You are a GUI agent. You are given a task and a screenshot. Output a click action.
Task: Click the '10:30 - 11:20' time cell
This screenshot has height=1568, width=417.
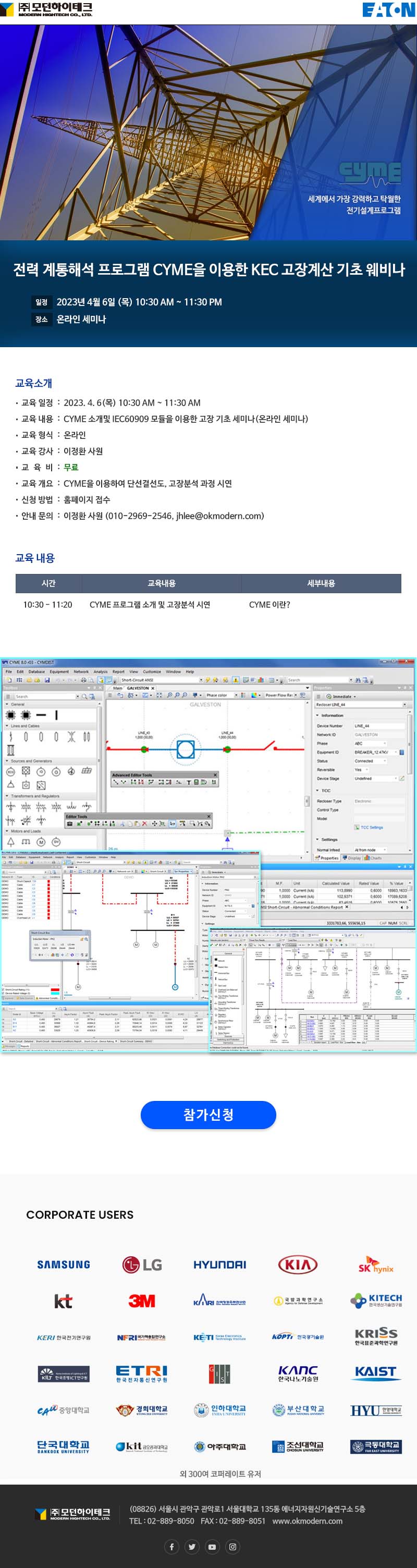pos(47,605)
